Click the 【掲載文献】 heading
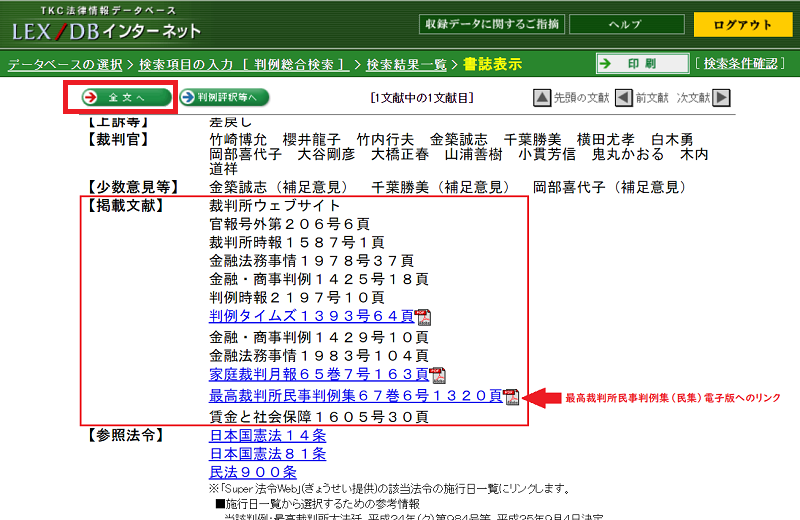 125,205
